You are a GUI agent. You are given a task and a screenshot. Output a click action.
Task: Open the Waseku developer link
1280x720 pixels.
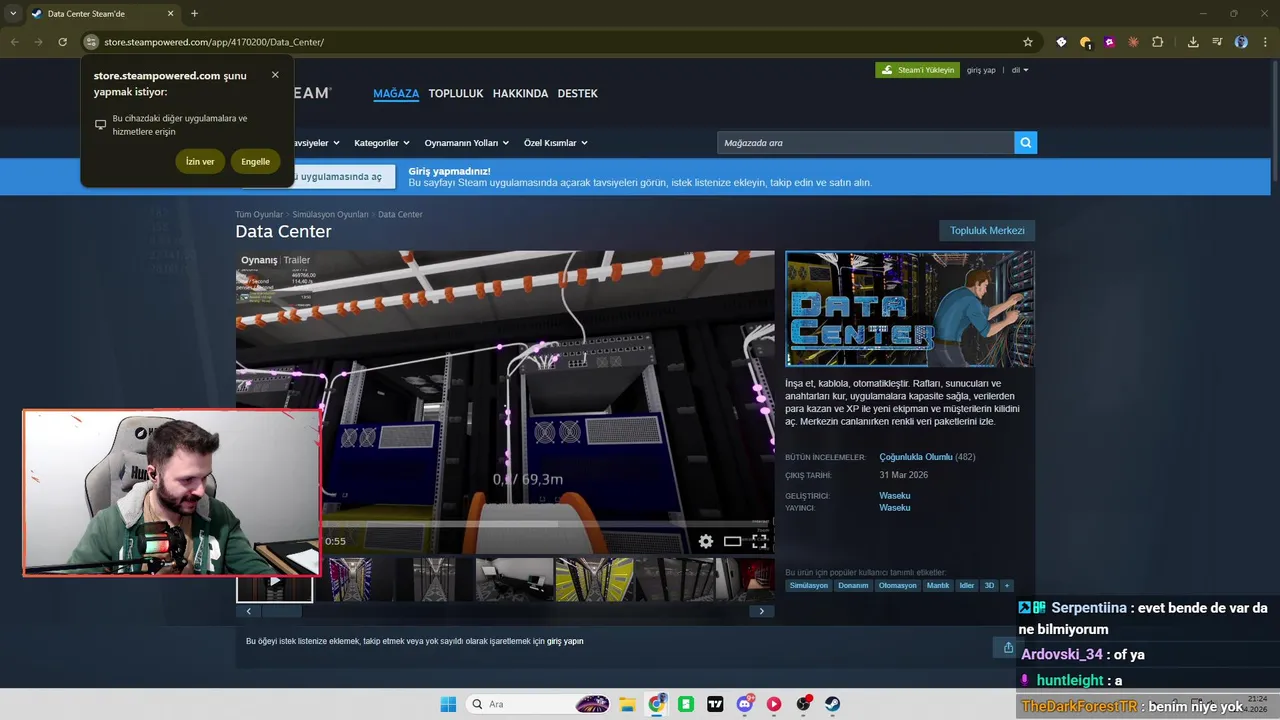click(x=895, y=496)
